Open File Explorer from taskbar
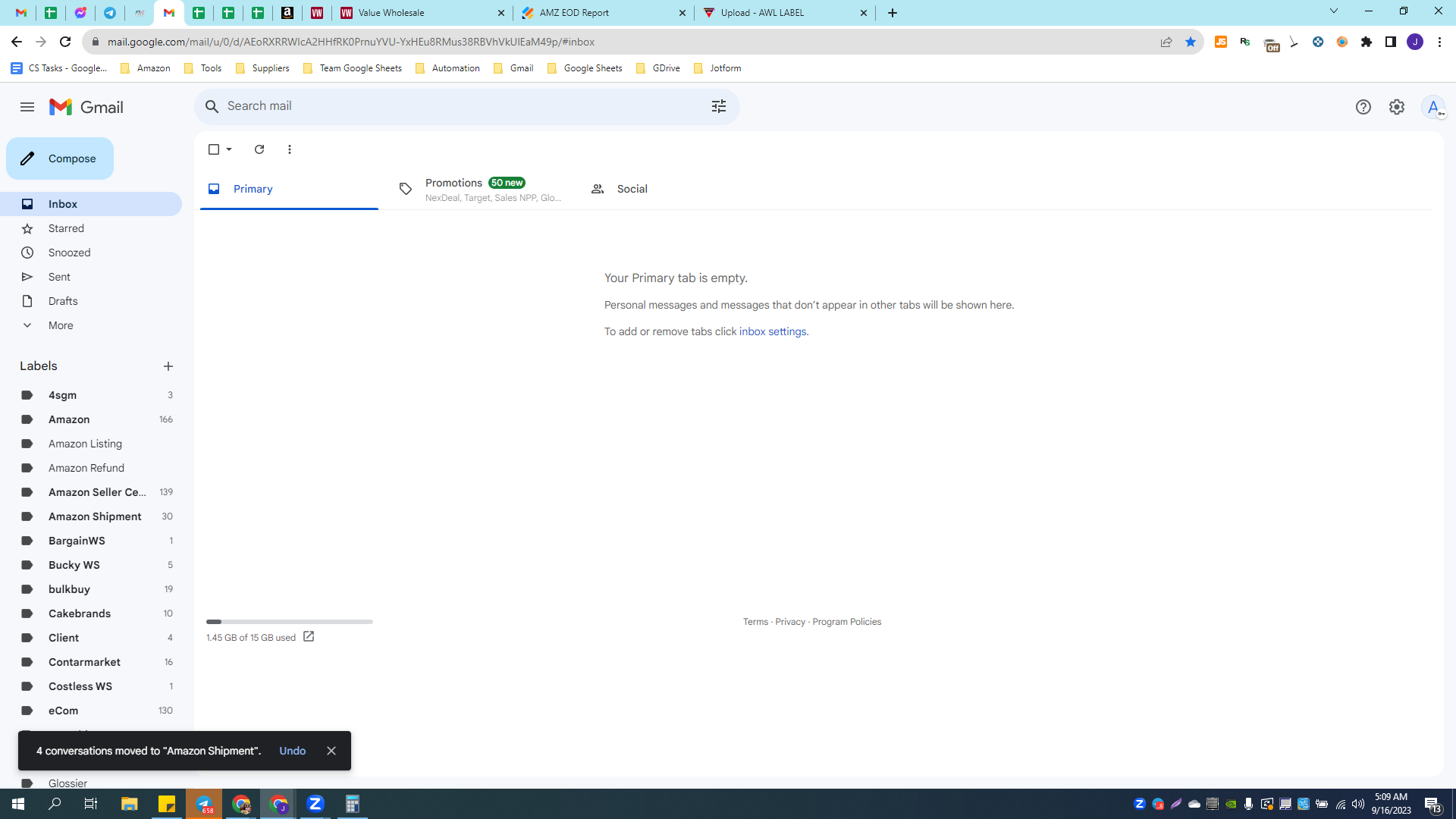 click(x=130, y=804)
